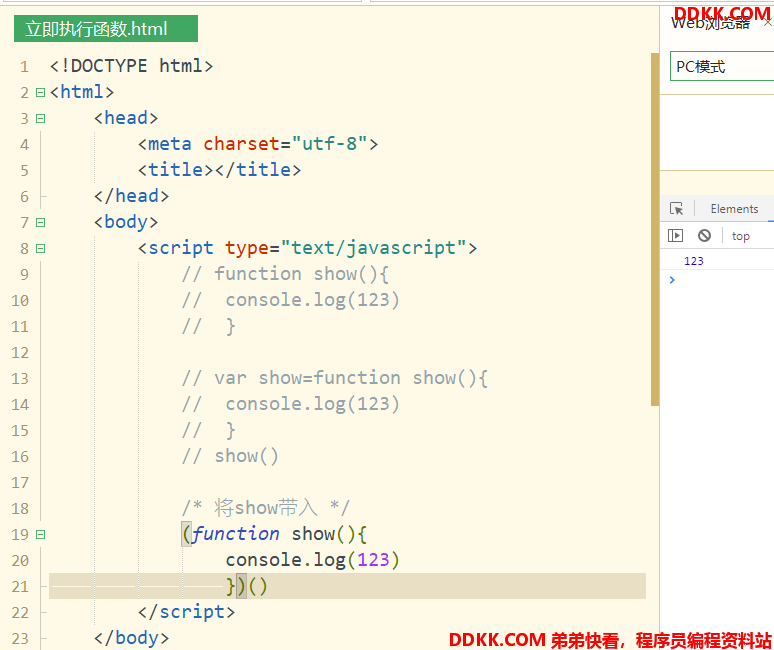Click the </head> closing tag
Image resolution: width=774 pixels, height=650 pixels.
pyautogui.click(x=131, y=196)
